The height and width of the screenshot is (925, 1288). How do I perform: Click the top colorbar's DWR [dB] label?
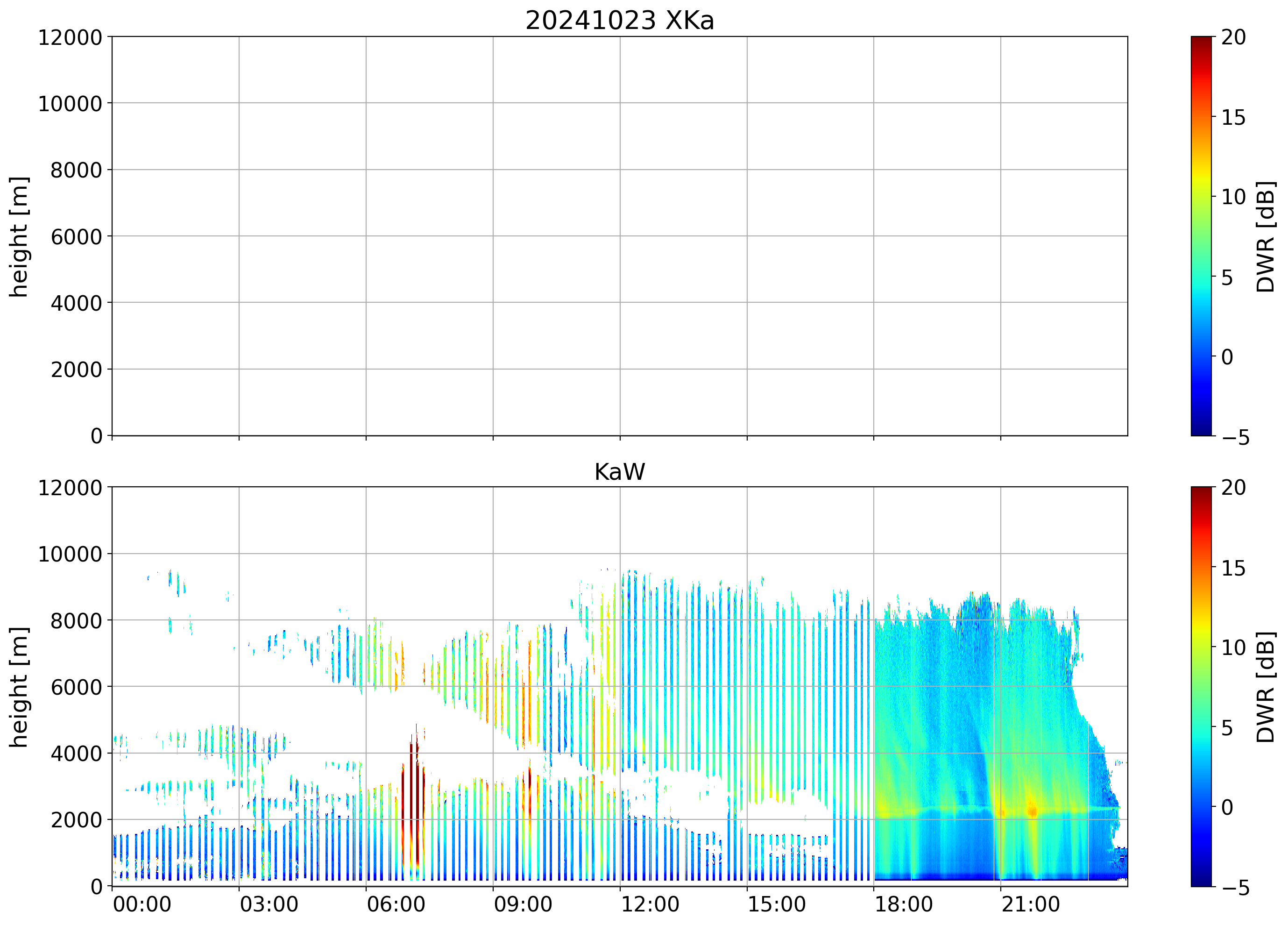point(1266,236)
